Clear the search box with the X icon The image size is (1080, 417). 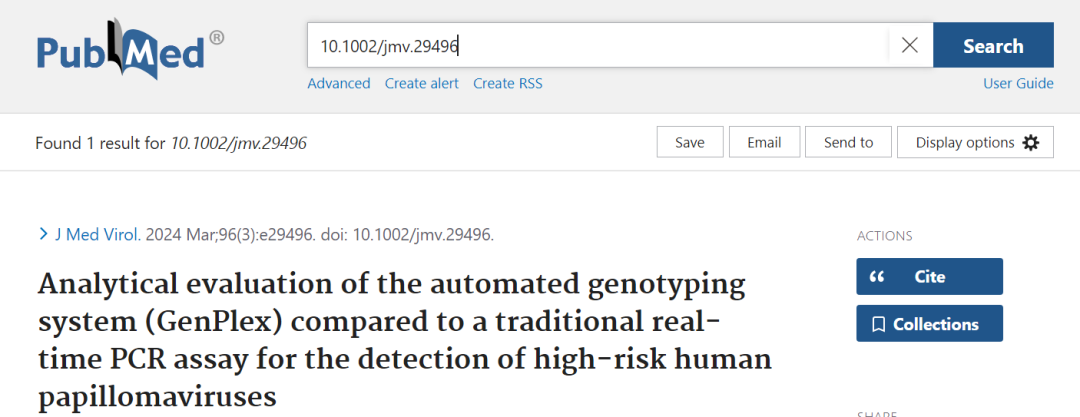click(910, 45)
